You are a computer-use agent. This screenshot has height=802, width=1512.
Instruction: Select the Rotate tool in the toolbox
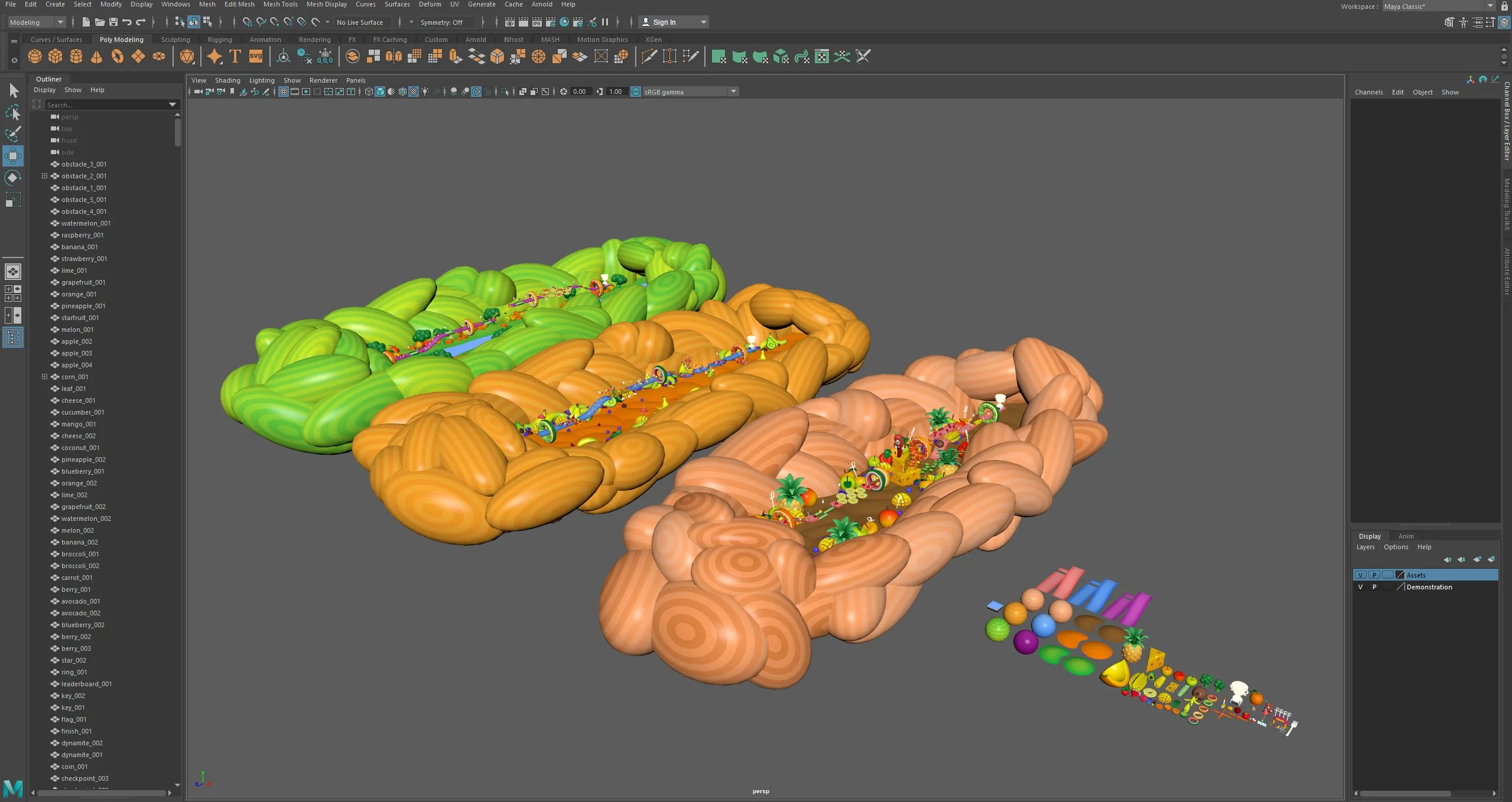coord(13,178)
